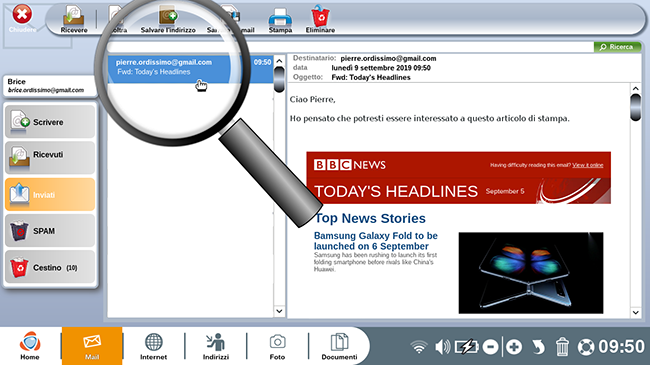This screenshot has height=365, width=650.
Task: Click the Ricerca search button
Action: pos(617,47)
